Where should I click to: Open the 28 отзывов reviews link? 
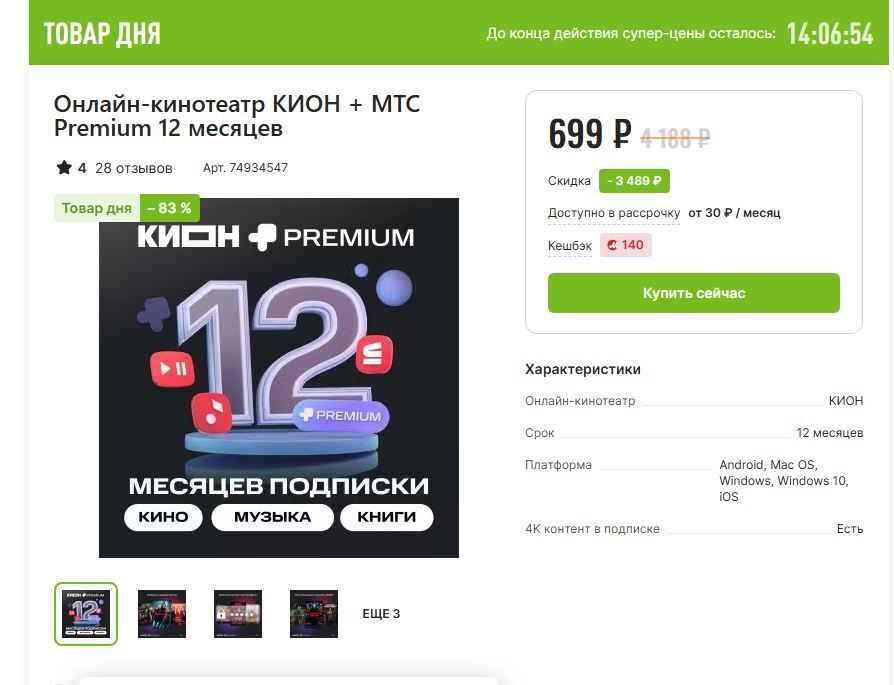point(133,168)
